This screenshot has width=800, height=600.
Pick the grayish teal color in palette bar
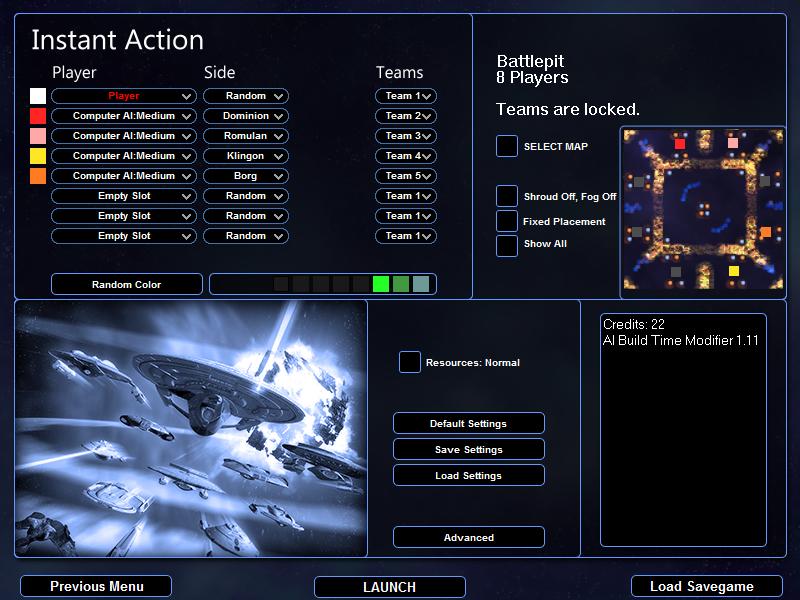(421, 284)
